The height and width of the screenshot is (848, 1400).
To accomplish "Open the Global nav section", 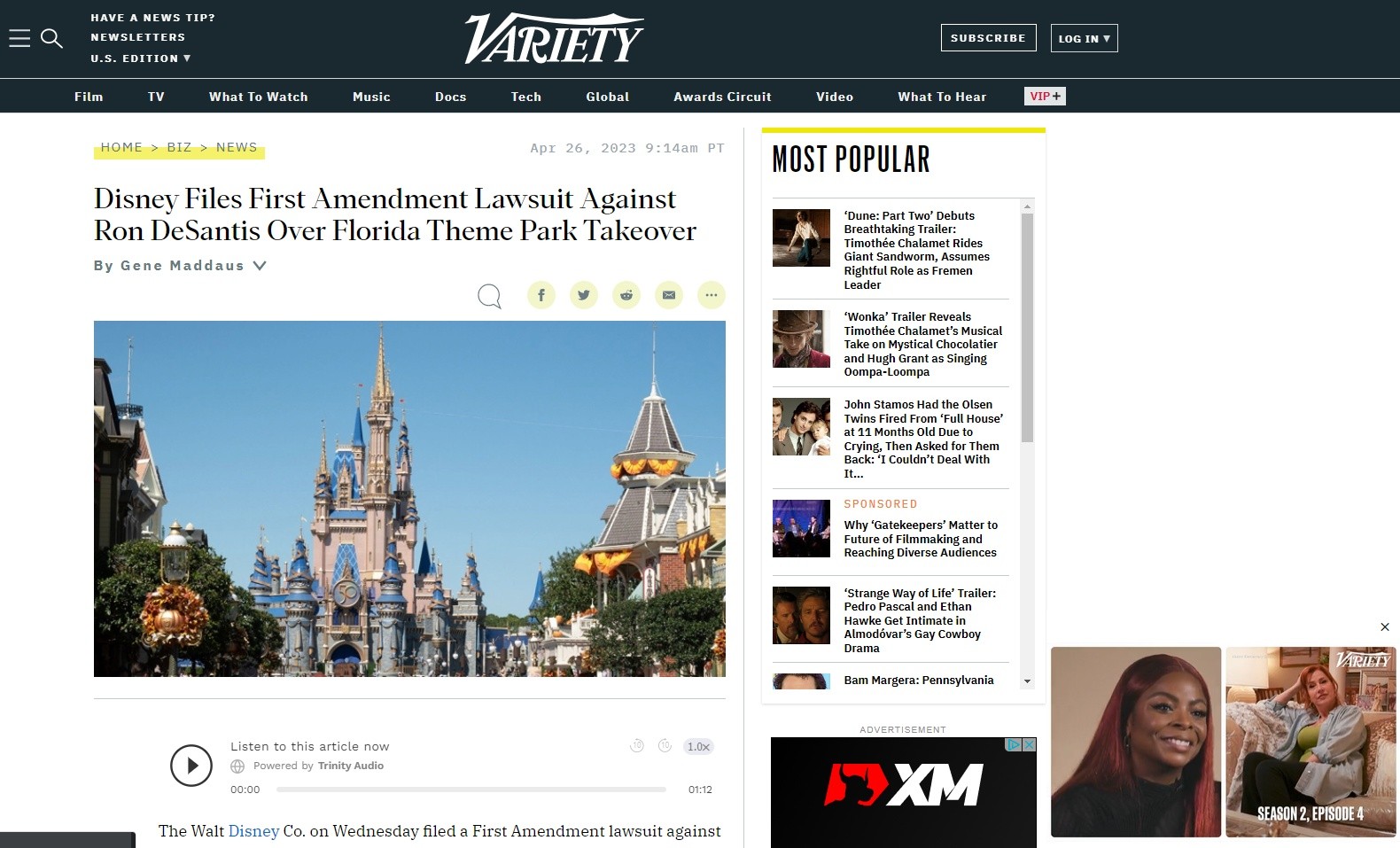I will coord(608,97).
